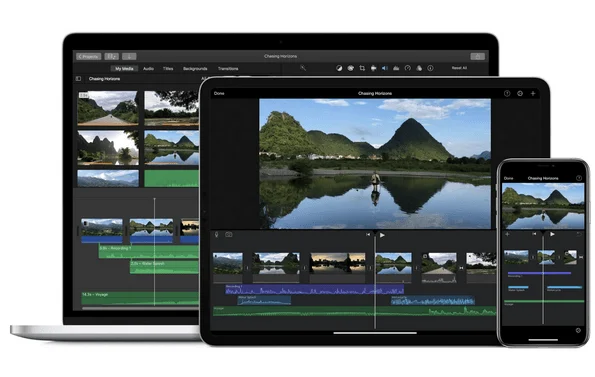Viewport: 595px width, 377px height.
Task: Open project settings gear on iPhone
Action: 578,330
